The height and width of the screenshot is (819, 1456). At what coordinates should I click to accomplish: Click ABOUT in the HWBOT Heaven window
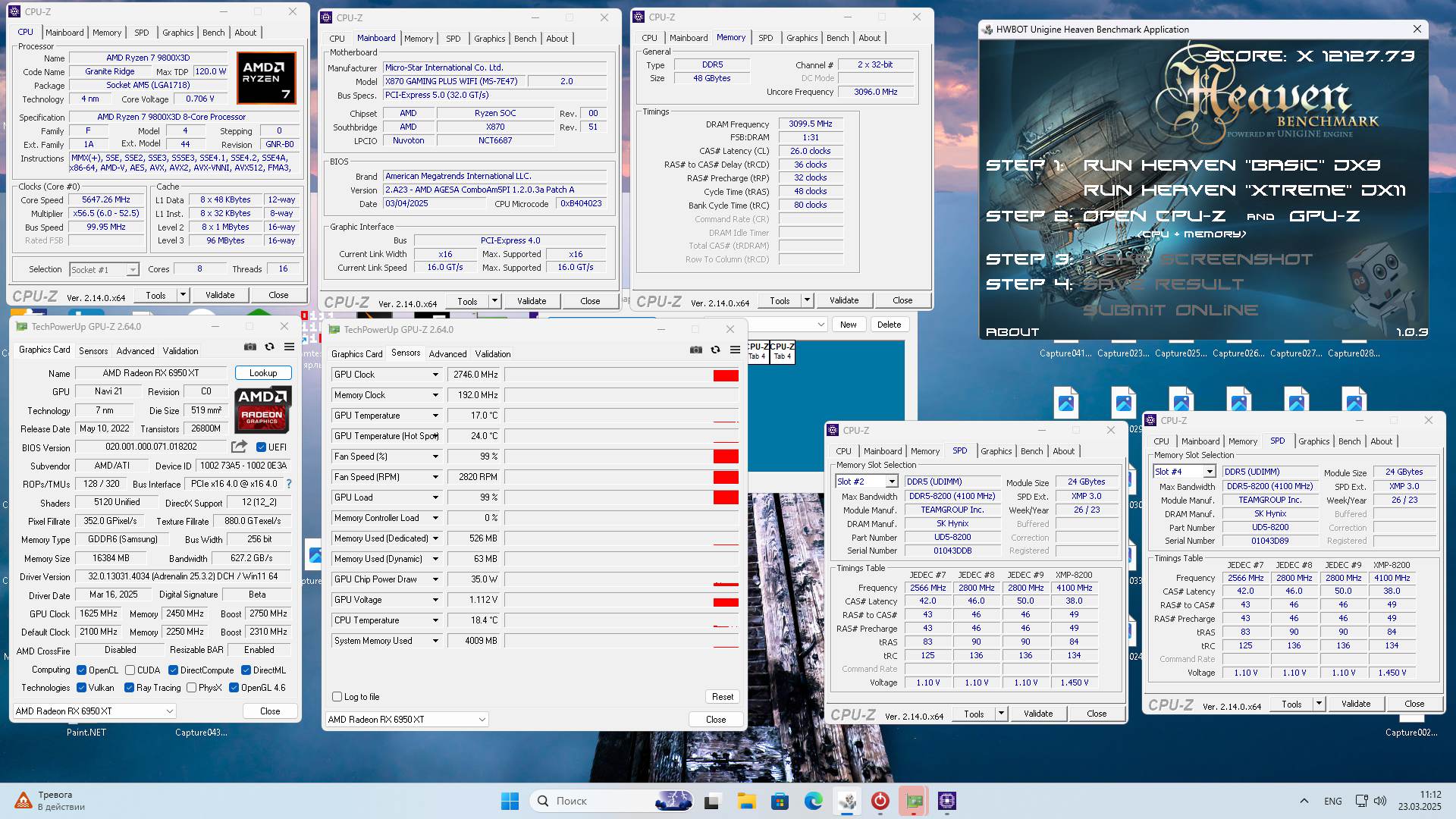coord(1012,332)
